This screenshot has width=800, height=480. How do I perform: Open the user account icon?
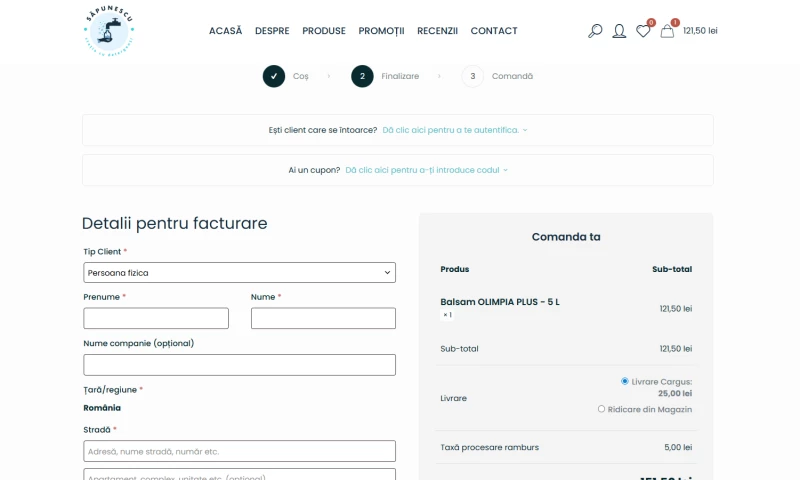pos(619,31)
